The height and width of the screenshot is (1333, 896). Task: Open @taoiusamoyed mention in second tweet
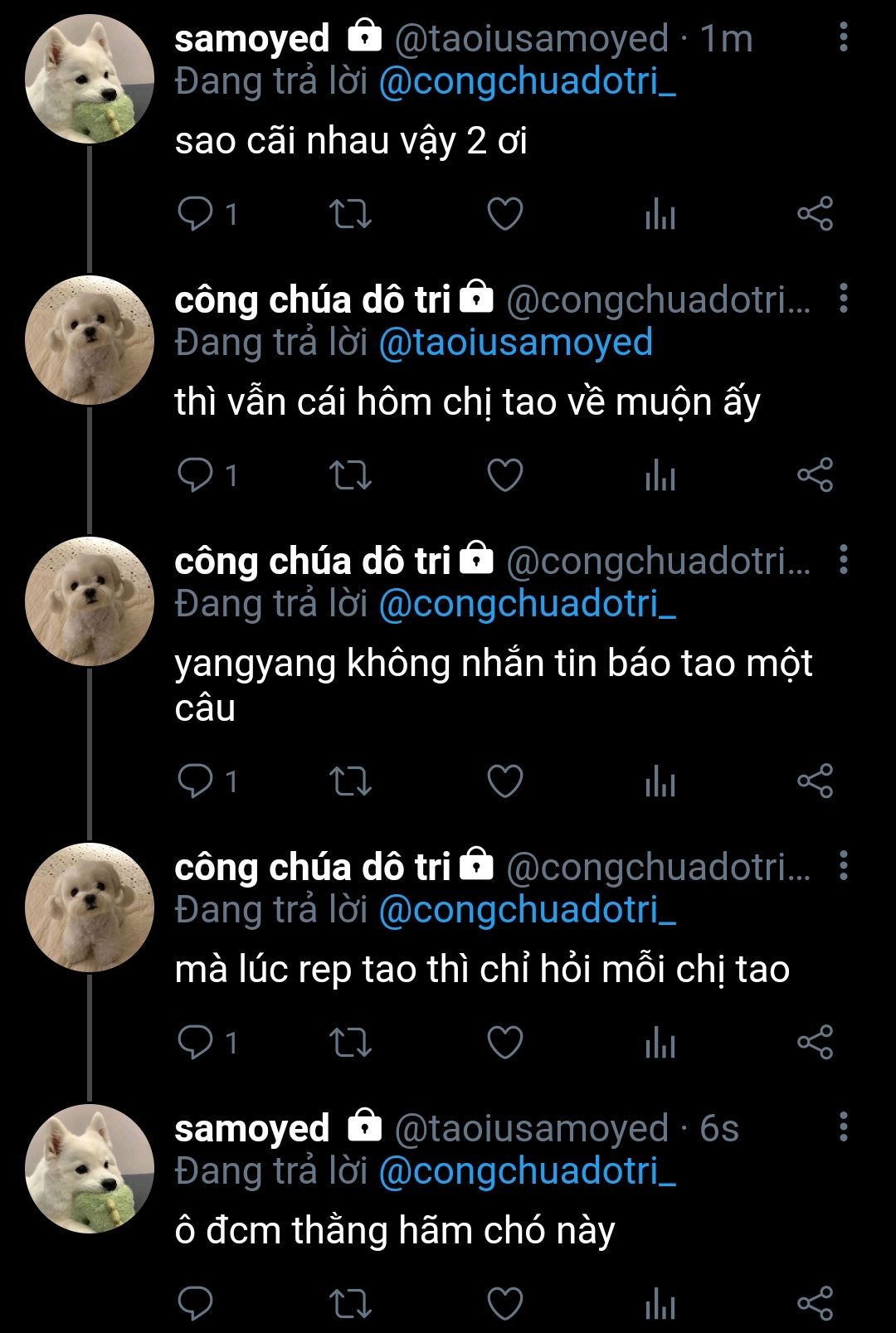[x=516, y=343]
